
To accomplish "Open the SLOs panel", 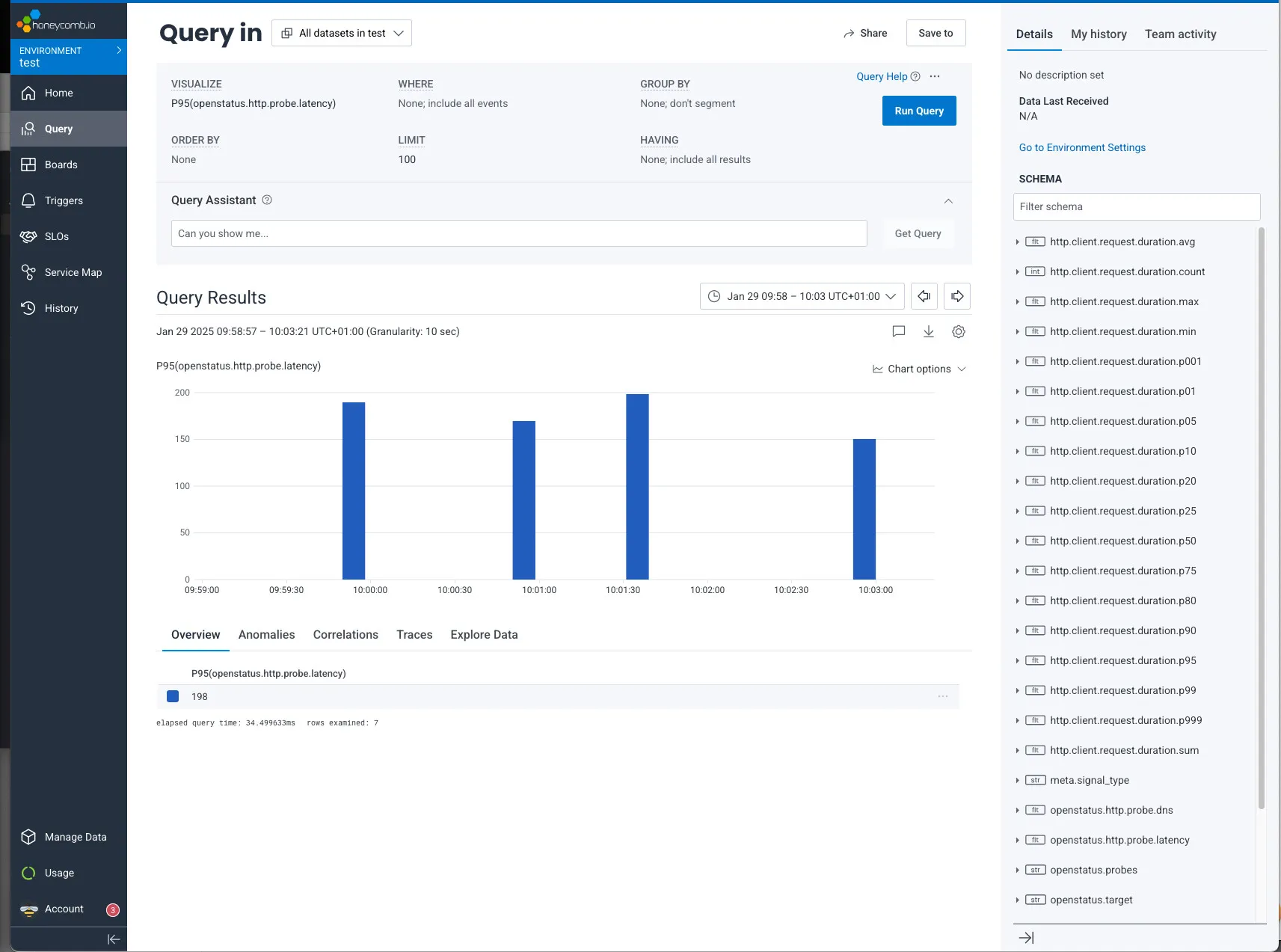I will click(56, 236).
